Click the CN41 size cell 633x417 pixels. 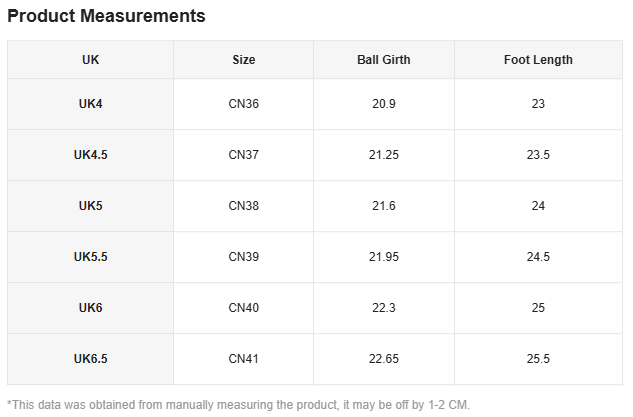click(x=243, y=359)
